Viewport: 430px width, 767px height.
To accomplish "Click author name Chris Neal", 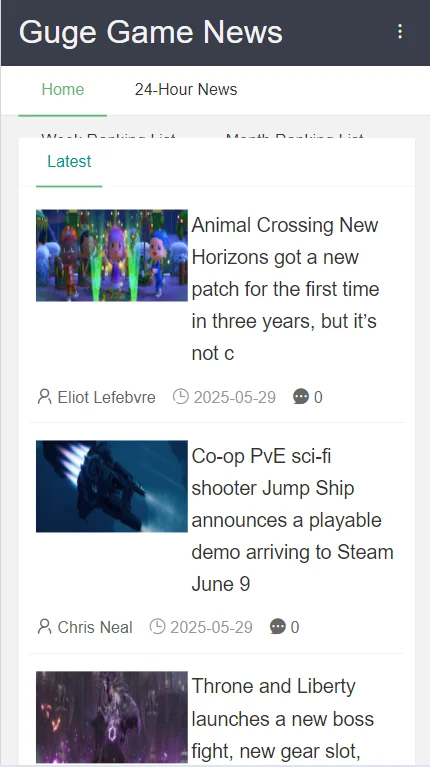I will coord(95,627).
